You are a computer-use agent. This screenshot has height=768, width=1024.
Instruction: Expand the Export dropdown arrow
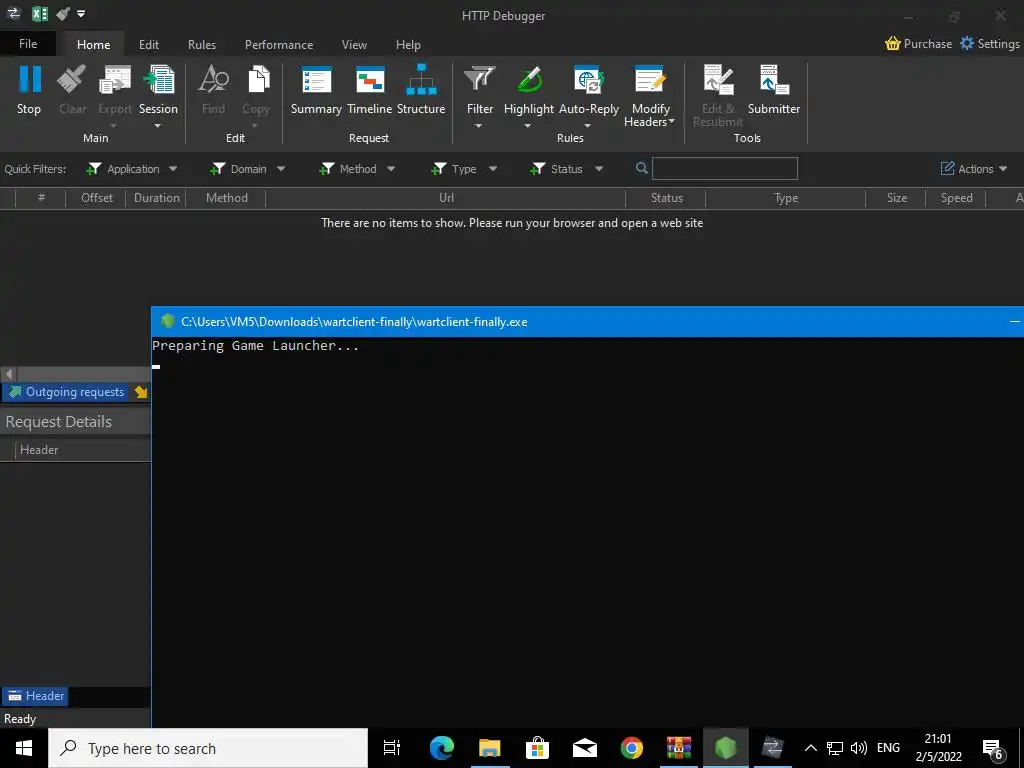point(114,125)
